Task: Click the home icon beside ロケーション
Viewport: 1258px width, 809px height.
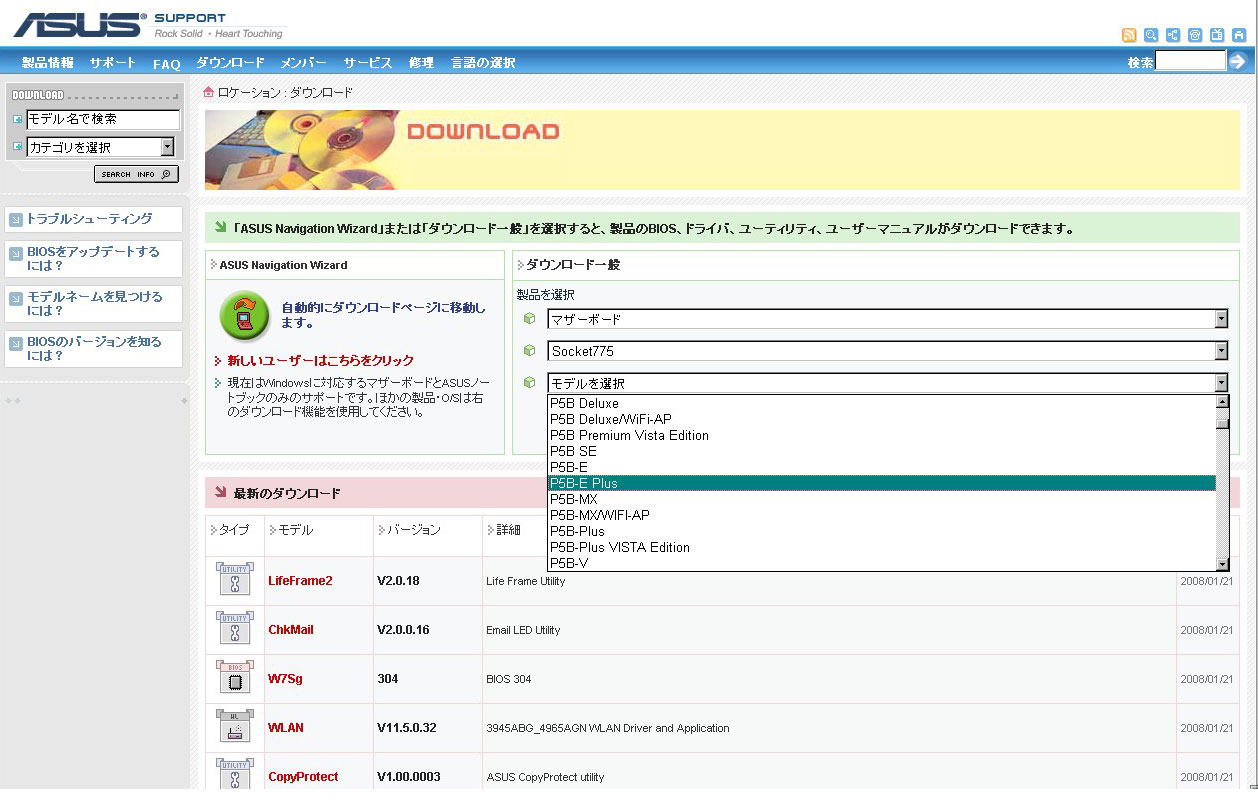Action: (209, 92)
